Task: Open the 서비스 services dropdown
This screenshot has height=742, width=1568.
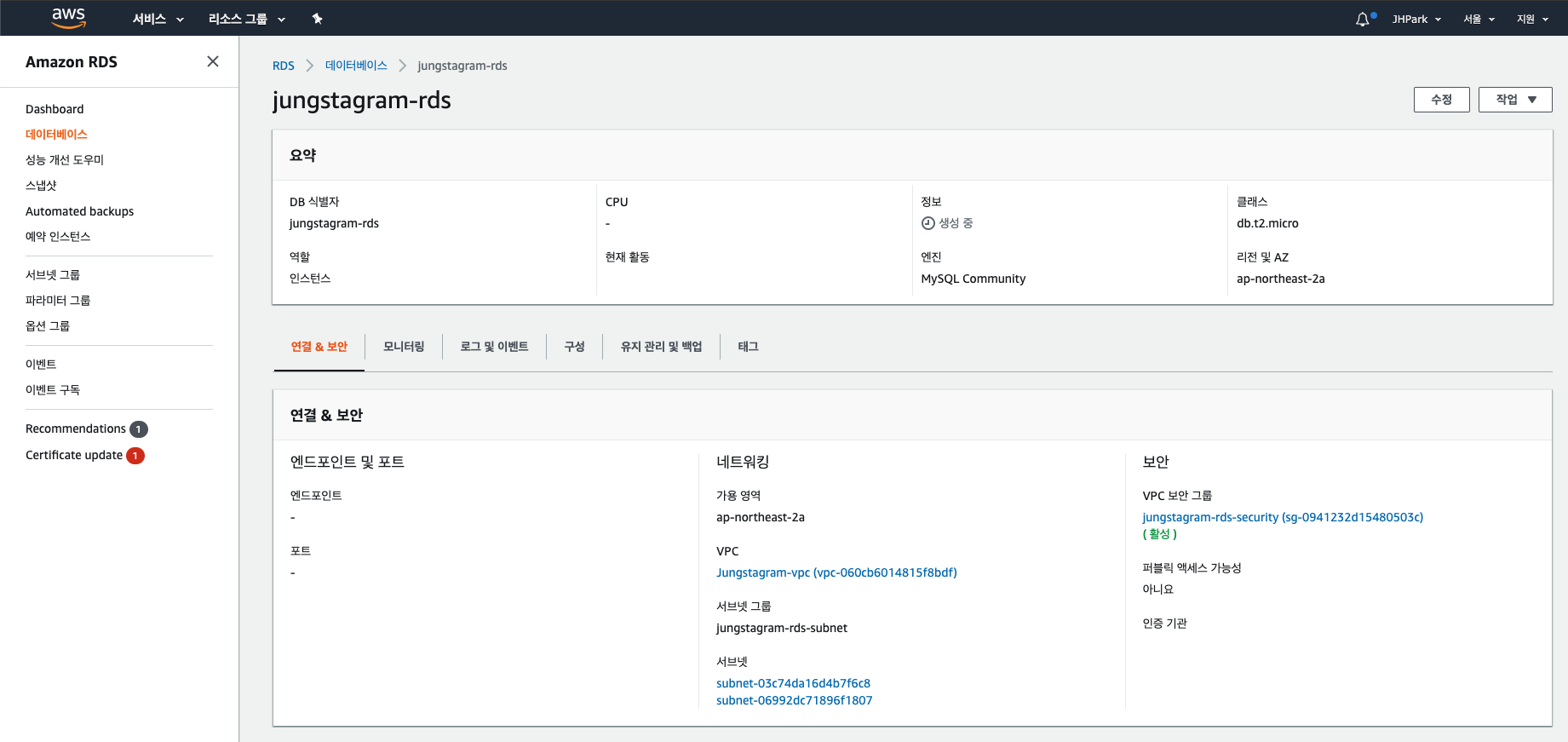Action: pos(158,19)
